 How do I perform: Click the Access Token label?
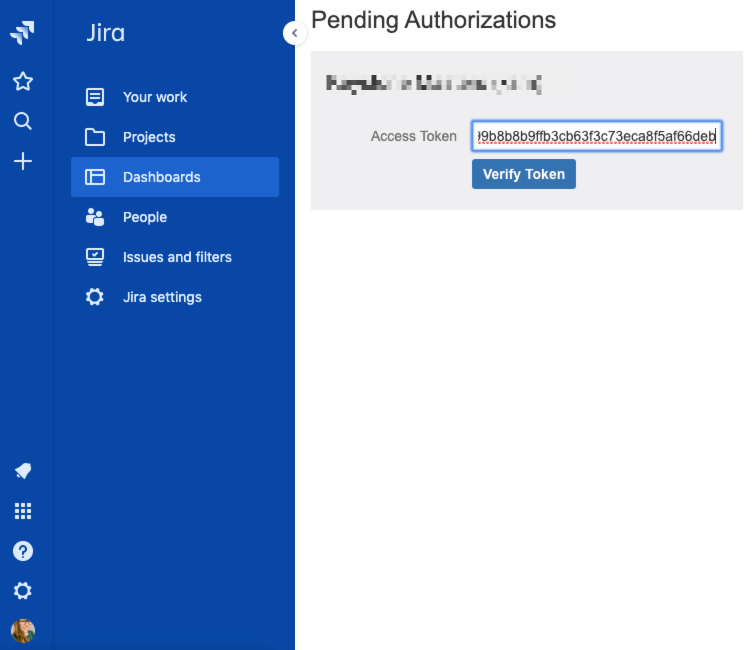tap(413, 136)
